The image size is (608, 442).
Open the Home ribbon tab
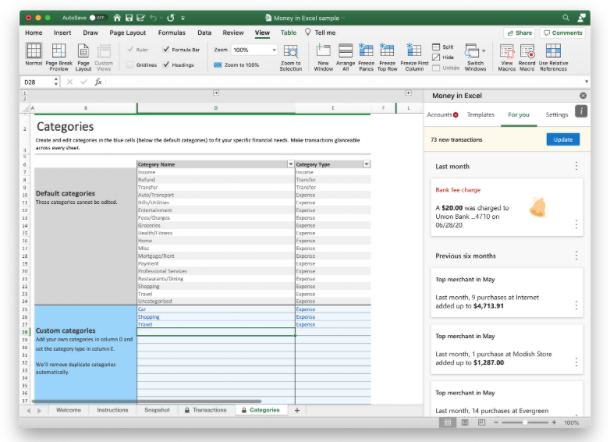[34, 33]
